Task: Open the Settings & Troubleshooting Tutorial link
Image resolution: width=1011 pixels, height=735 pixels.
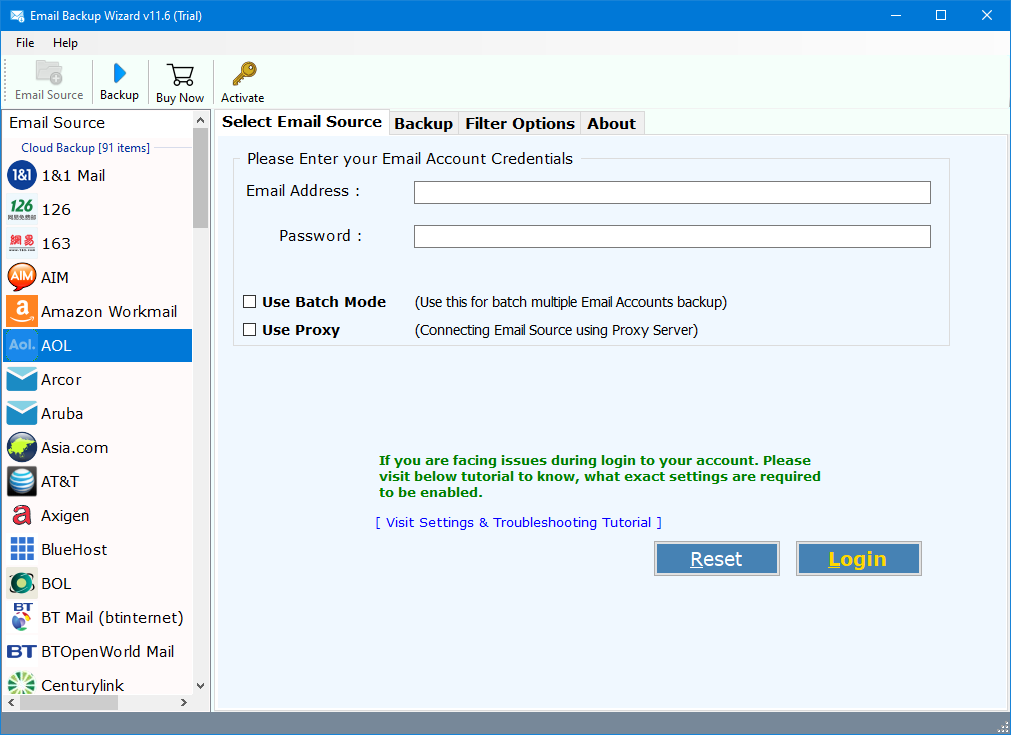Action: tap(517, 522)
